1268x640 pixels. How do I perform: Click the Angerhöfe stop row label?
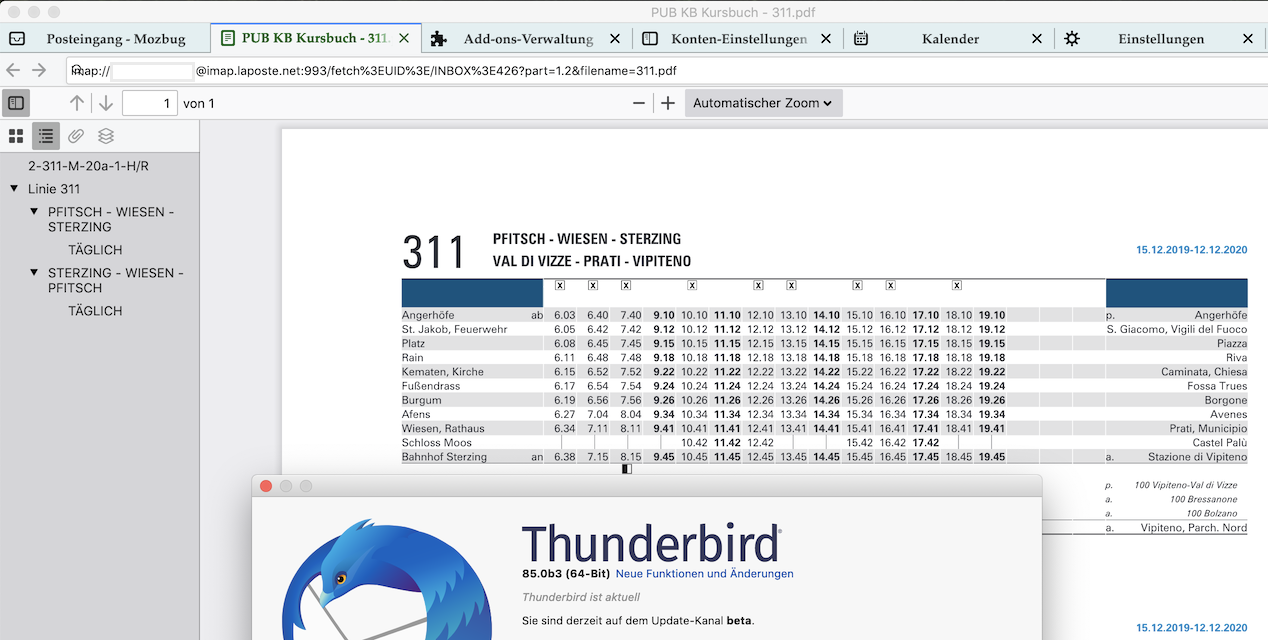(x=428, y=315)
